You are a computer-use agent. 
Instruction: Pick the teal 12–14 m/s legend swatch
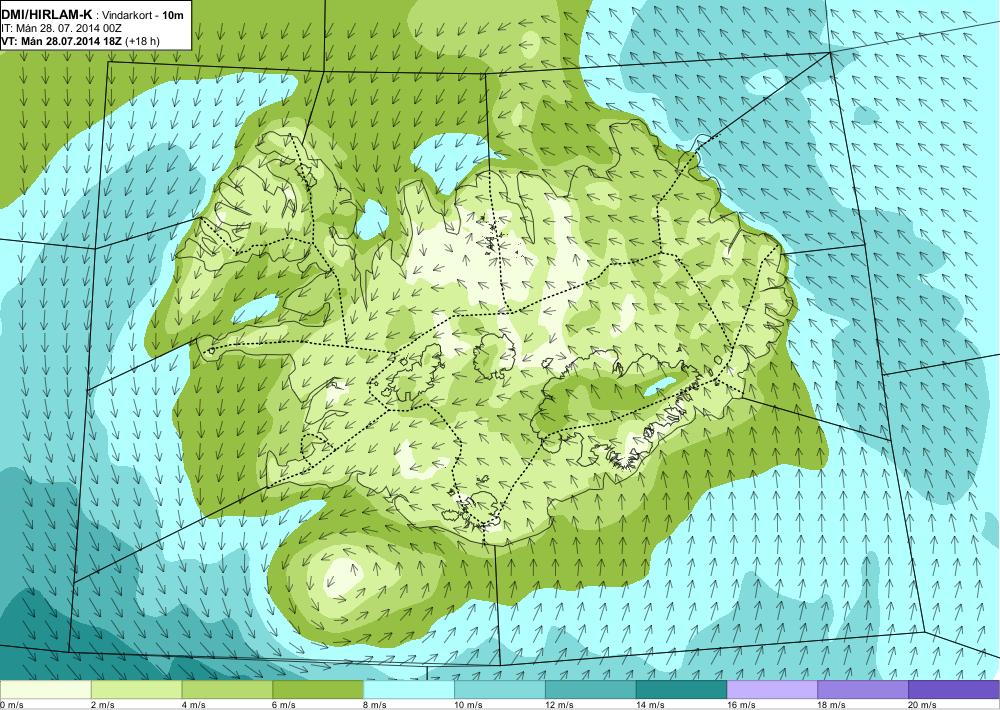[x=591, y=690]
